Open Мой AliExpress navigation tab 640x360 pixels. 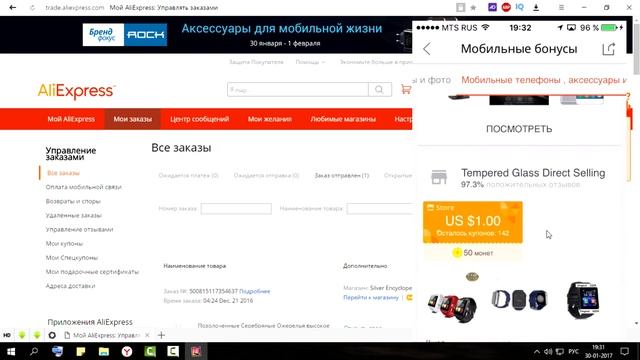point(71,119)
